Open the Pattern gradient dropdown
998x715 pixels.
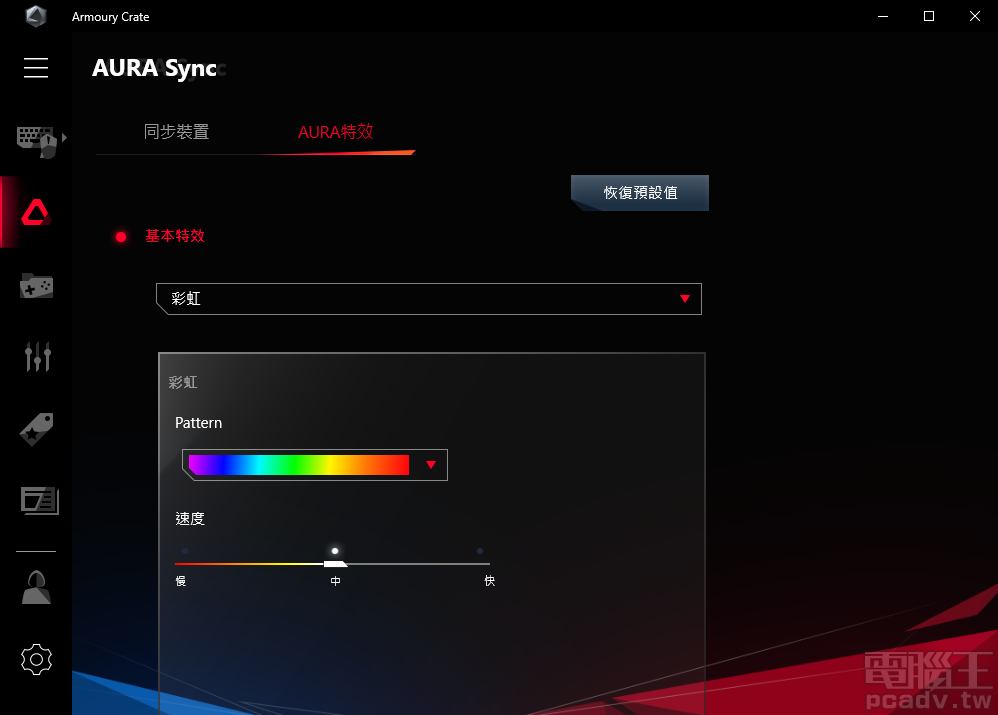431,464
